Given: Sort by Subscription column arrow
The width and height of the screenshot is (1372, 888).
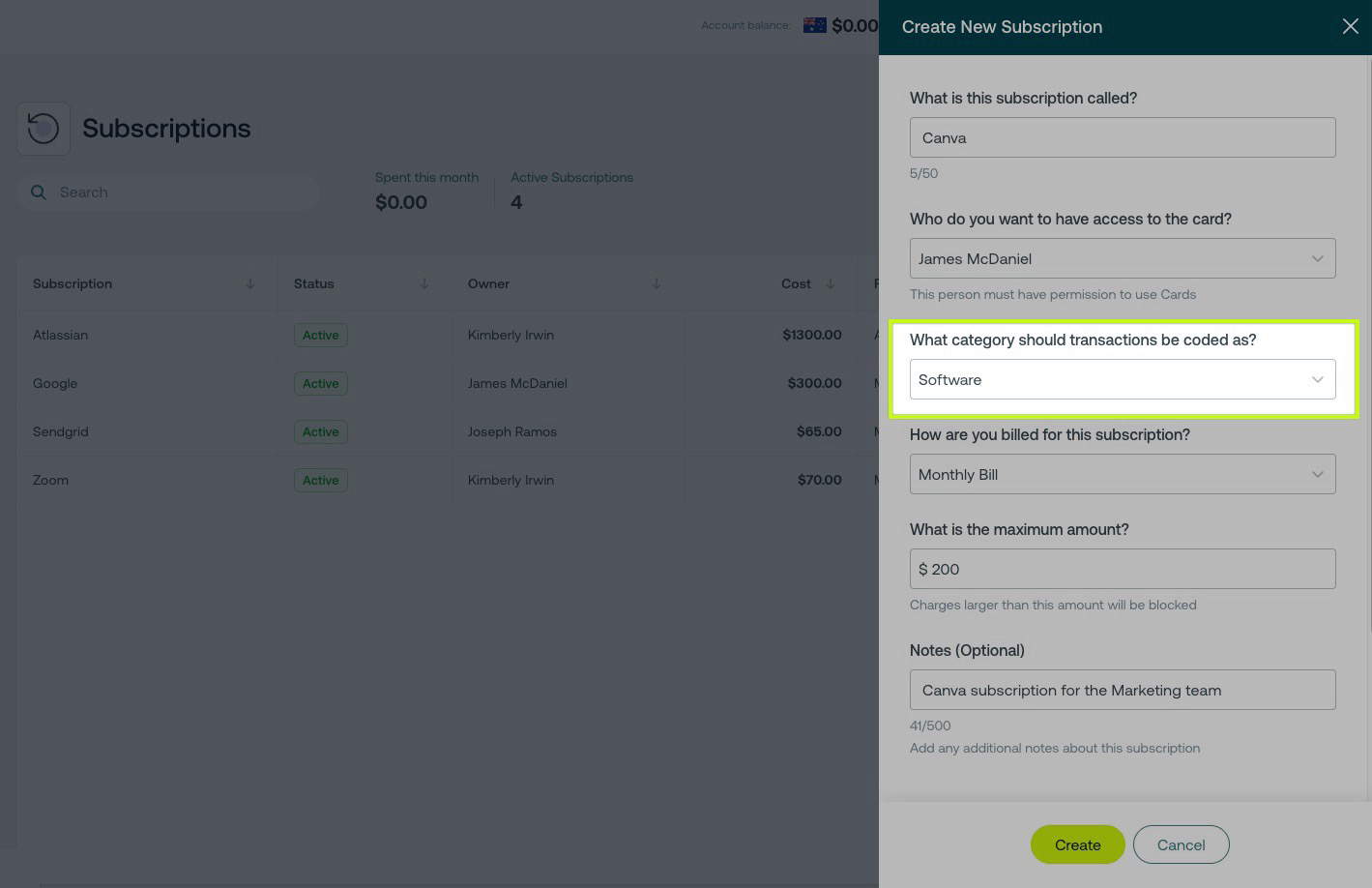Looking at the screenshot, I should click(250, 283).
